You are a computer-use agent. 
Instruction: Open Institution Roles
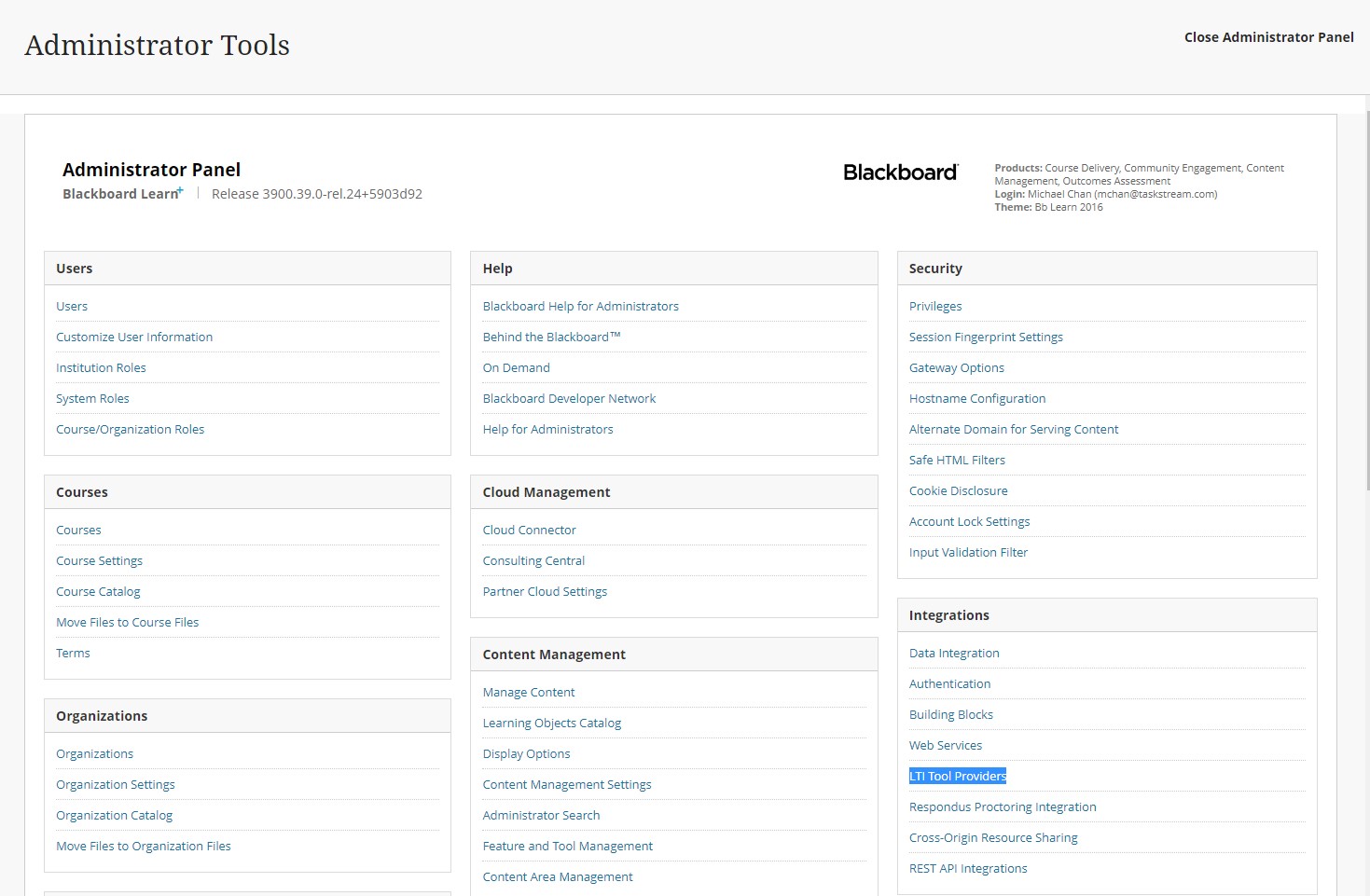[x=101, y=367]
